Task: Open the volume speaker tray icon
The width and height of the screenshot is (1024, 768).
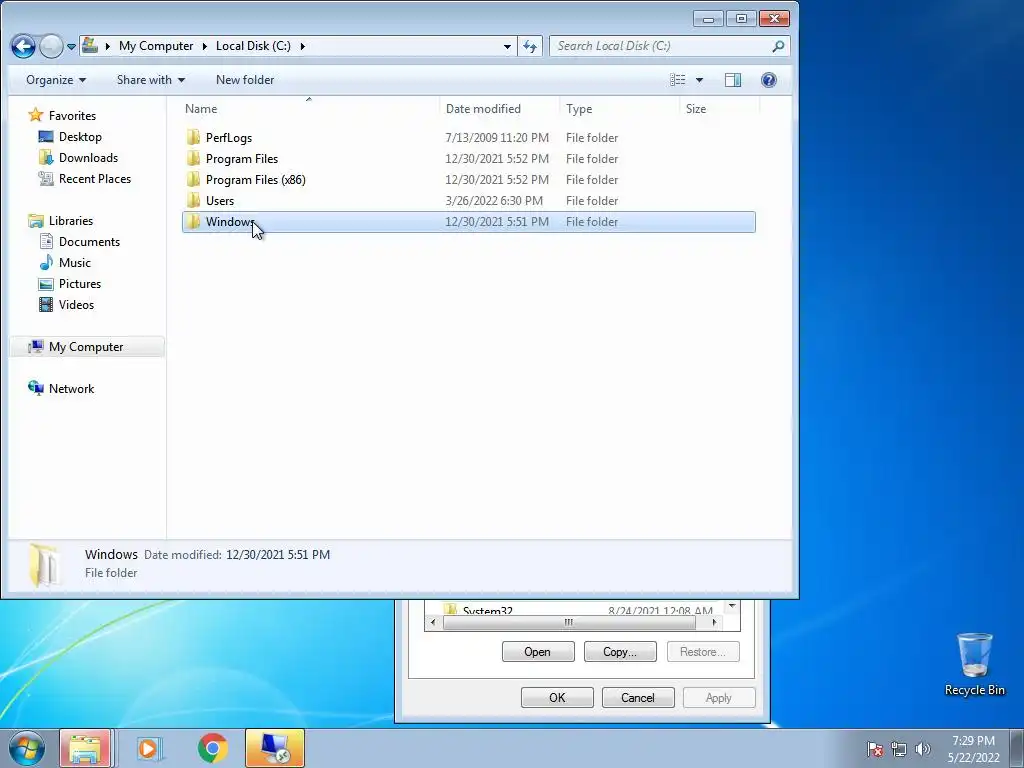Action: tap(923, 749)
